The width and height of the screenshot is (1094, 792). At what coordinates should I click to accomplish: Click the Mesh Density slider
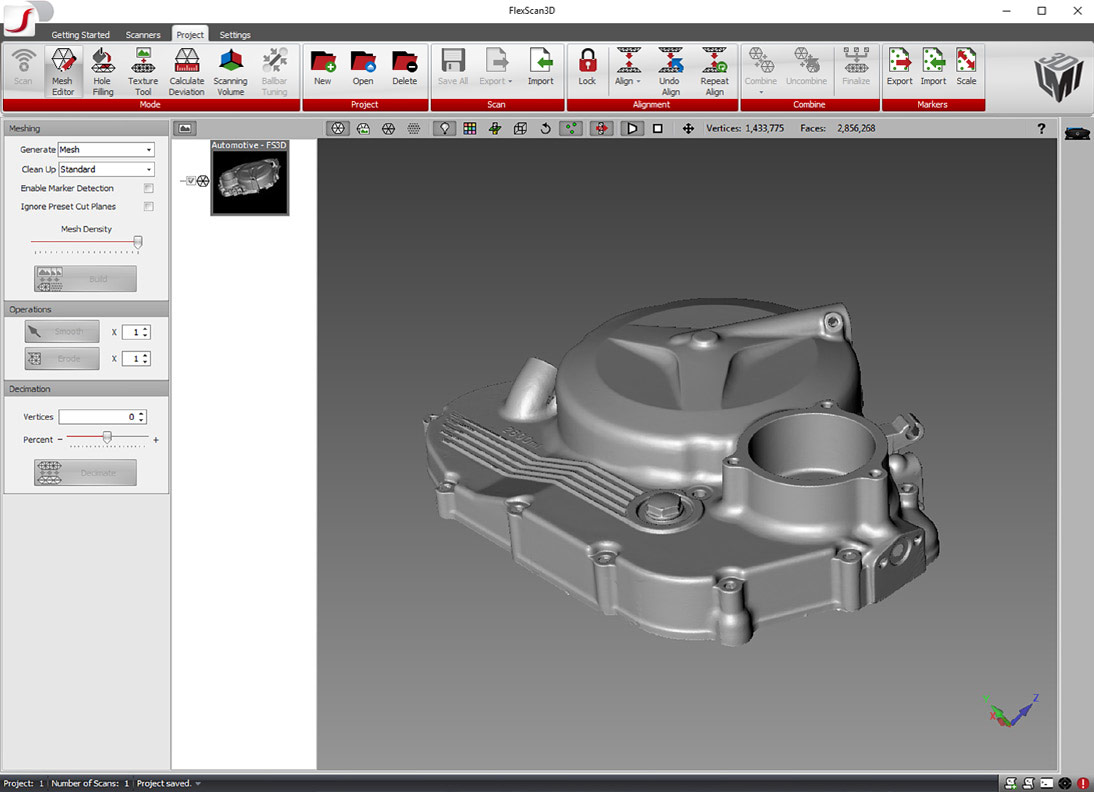(x=138, y=242)
